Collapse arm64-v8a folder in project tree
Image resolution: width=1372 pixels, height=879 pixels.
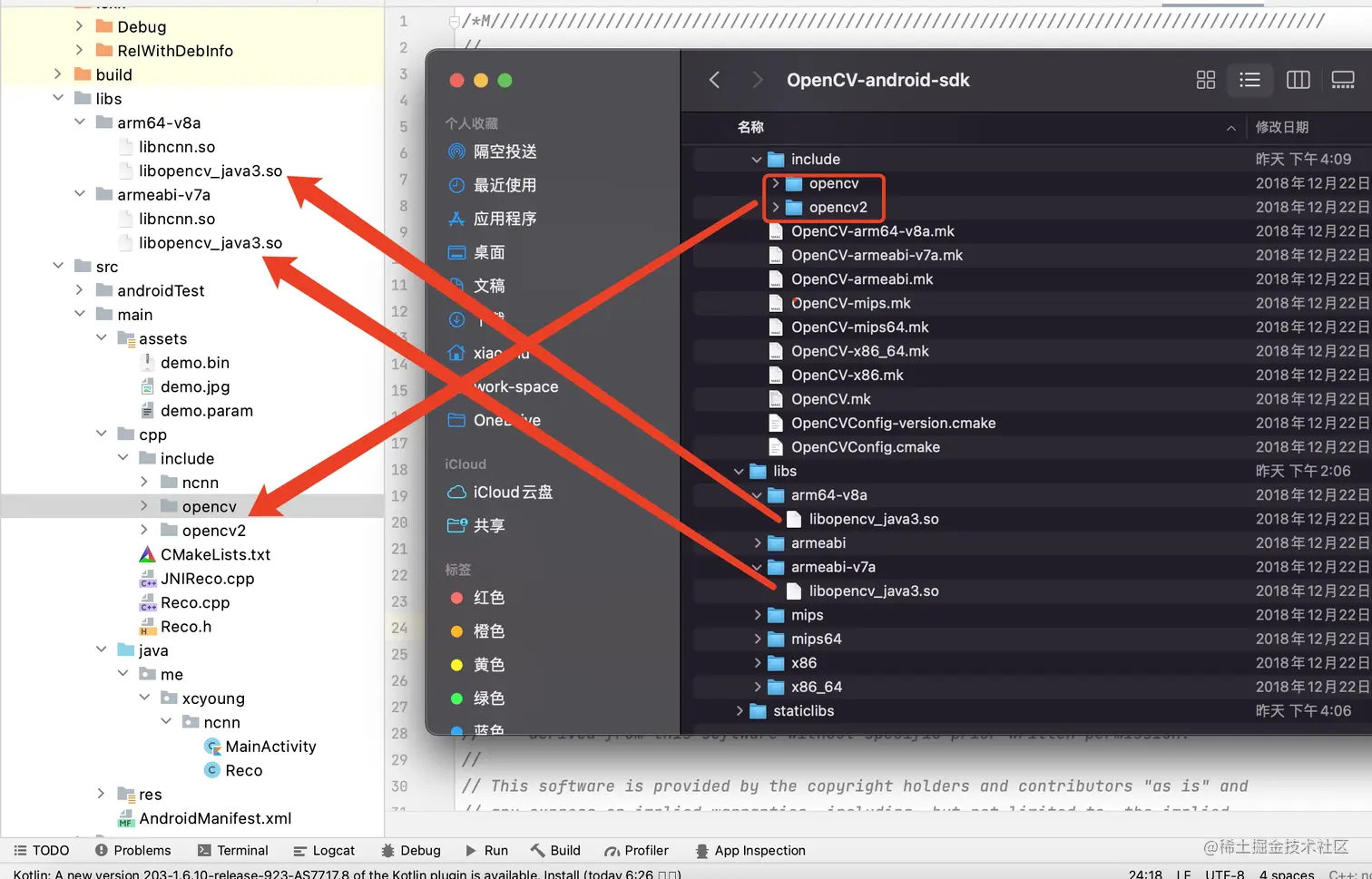coord(80,122)
